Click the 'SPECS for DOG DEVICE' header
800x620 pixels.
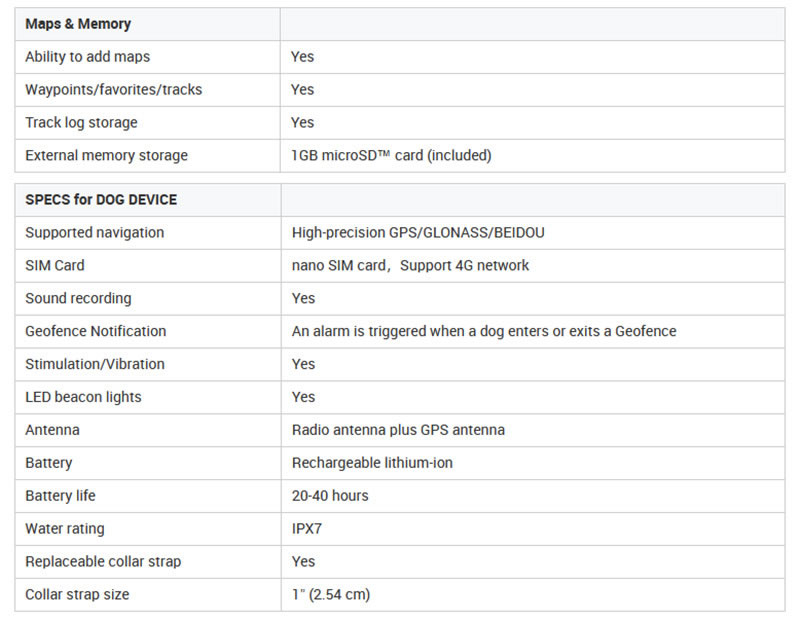[101, 200]
